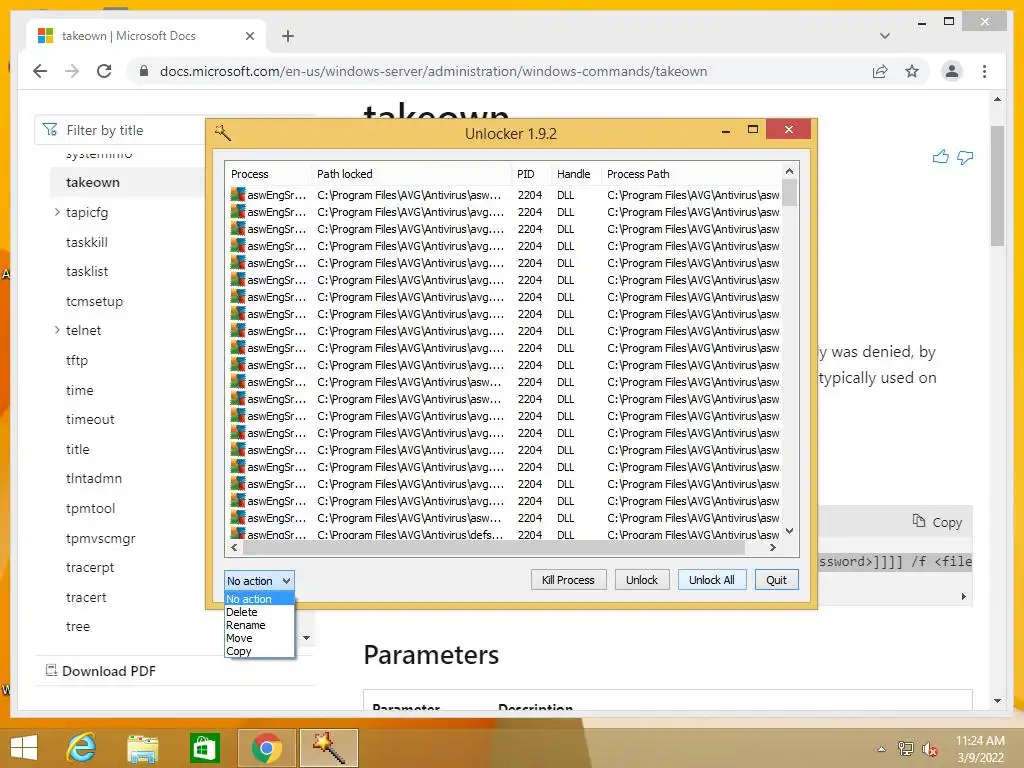
Task: Open tpmtool sidebar item
Action: (x=90, y=508)
